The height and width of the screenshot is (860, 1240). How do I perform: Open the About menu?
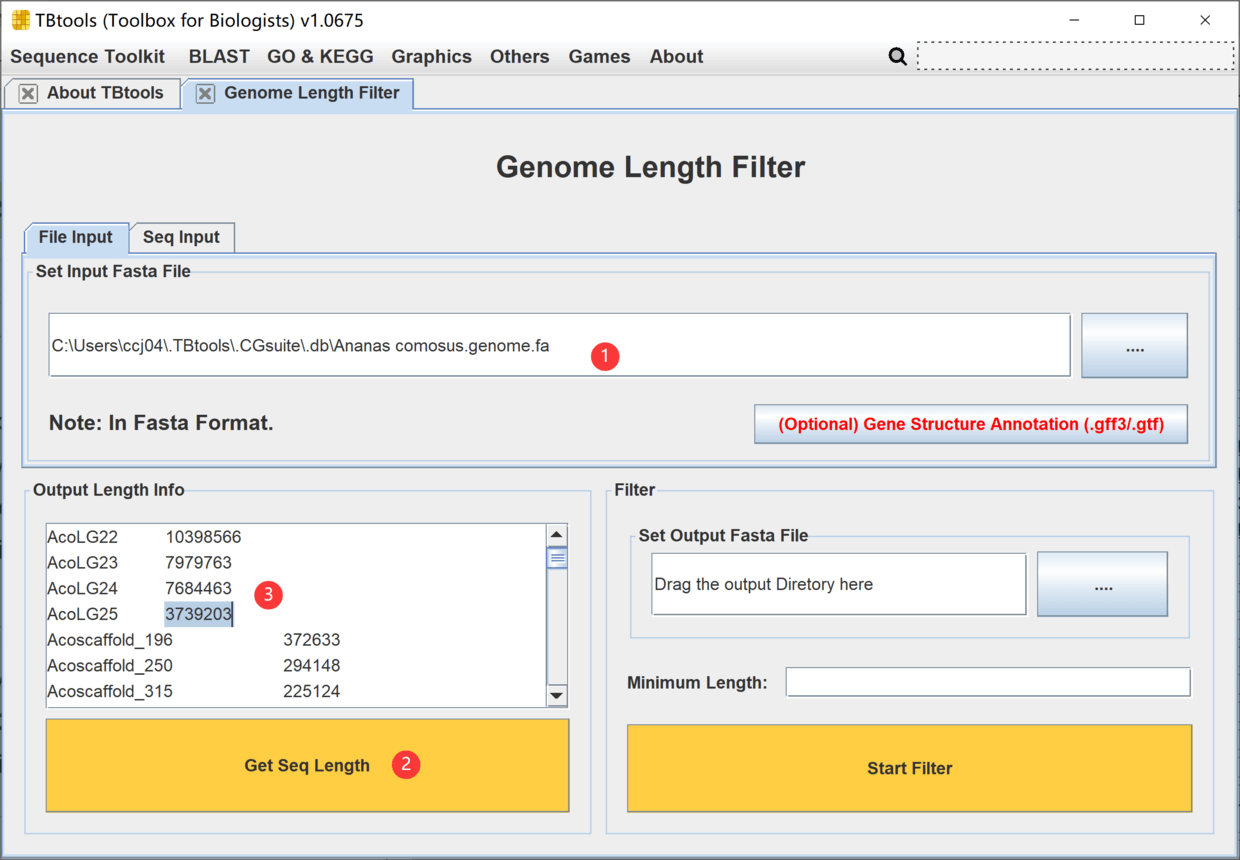click(676, 57)
